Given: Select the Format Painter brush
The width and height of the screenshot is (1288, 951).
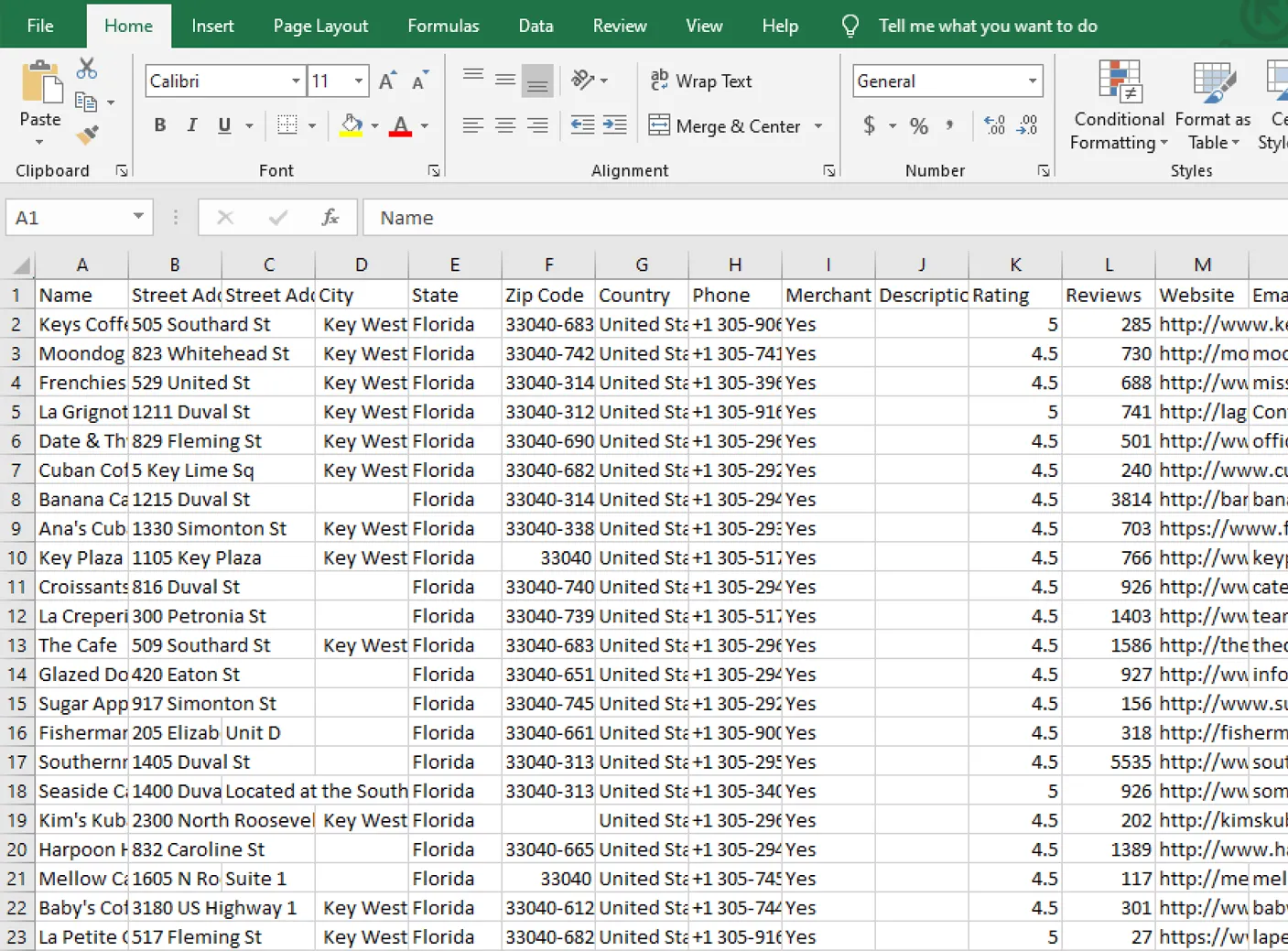Looking at the screenshot, I should [87, 135].
